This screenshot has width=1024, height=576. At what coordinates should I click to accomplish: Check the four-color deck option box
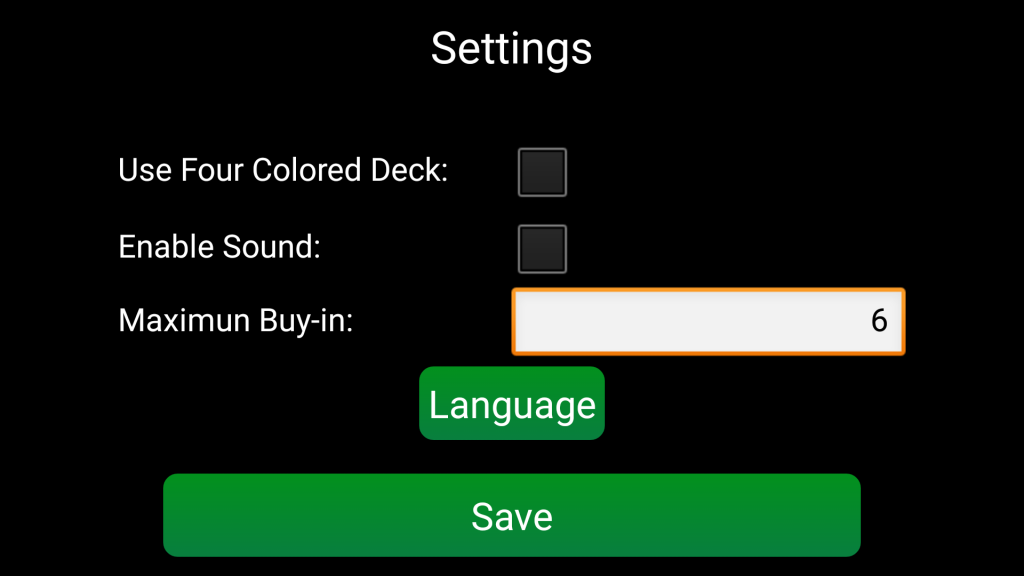tap(542, 172)
